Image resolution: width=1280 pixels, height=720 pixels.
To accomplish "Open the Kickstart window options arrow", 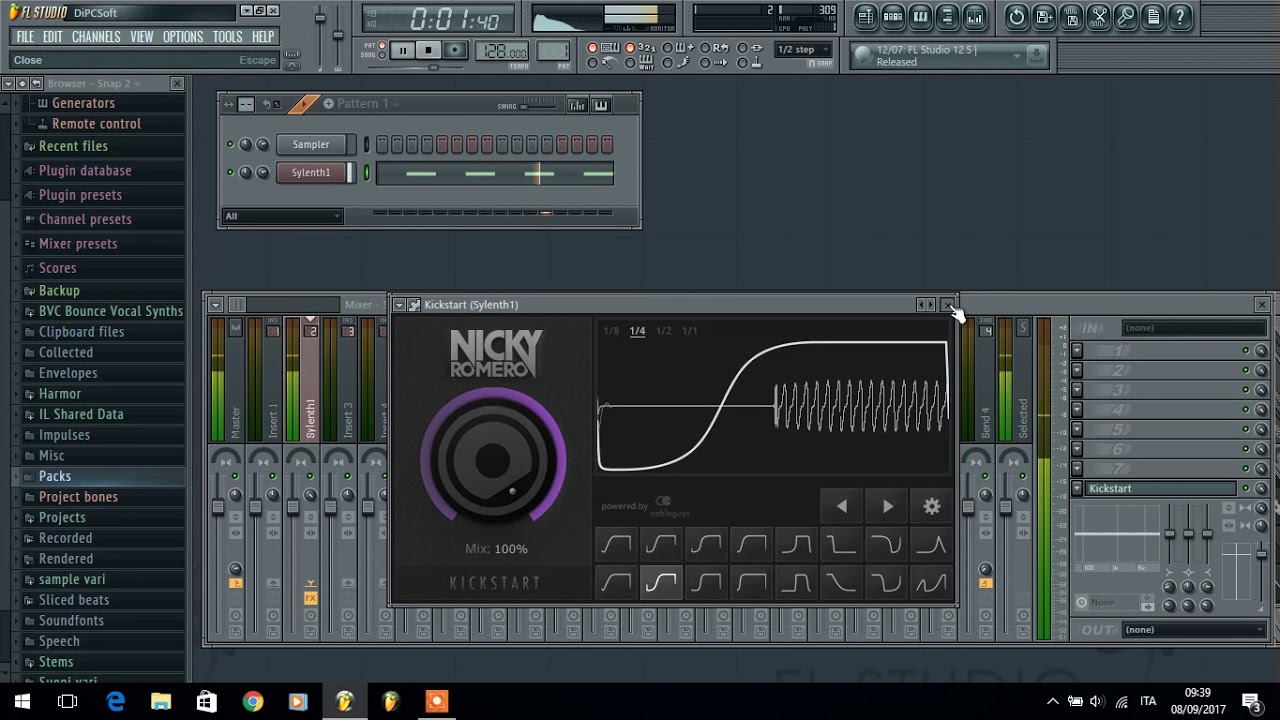I will [x=399, y=305].
